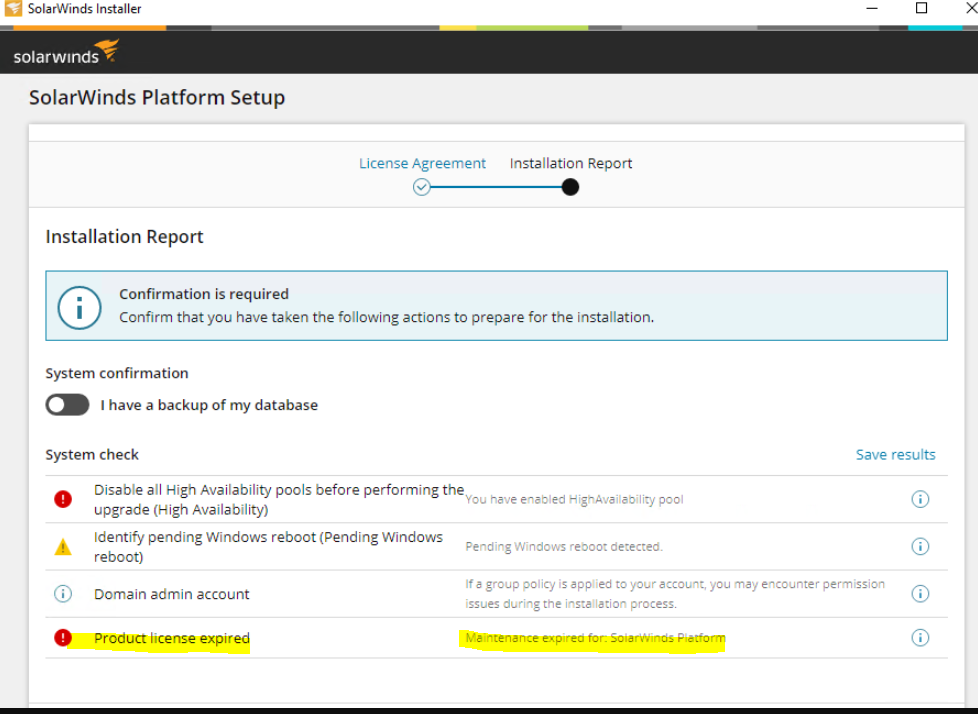Click the 'I have a backup of my database' label
The width and height of the screenshot is (978, 714).
209,405
